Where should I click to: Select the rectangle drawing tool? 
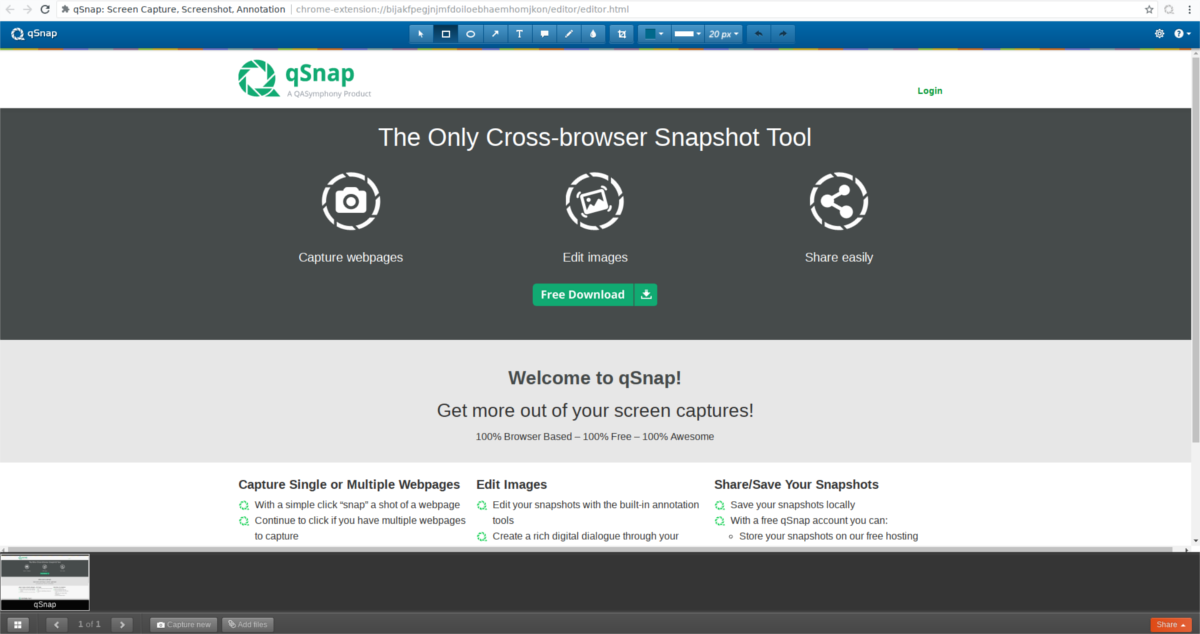[x=446, y=33]
